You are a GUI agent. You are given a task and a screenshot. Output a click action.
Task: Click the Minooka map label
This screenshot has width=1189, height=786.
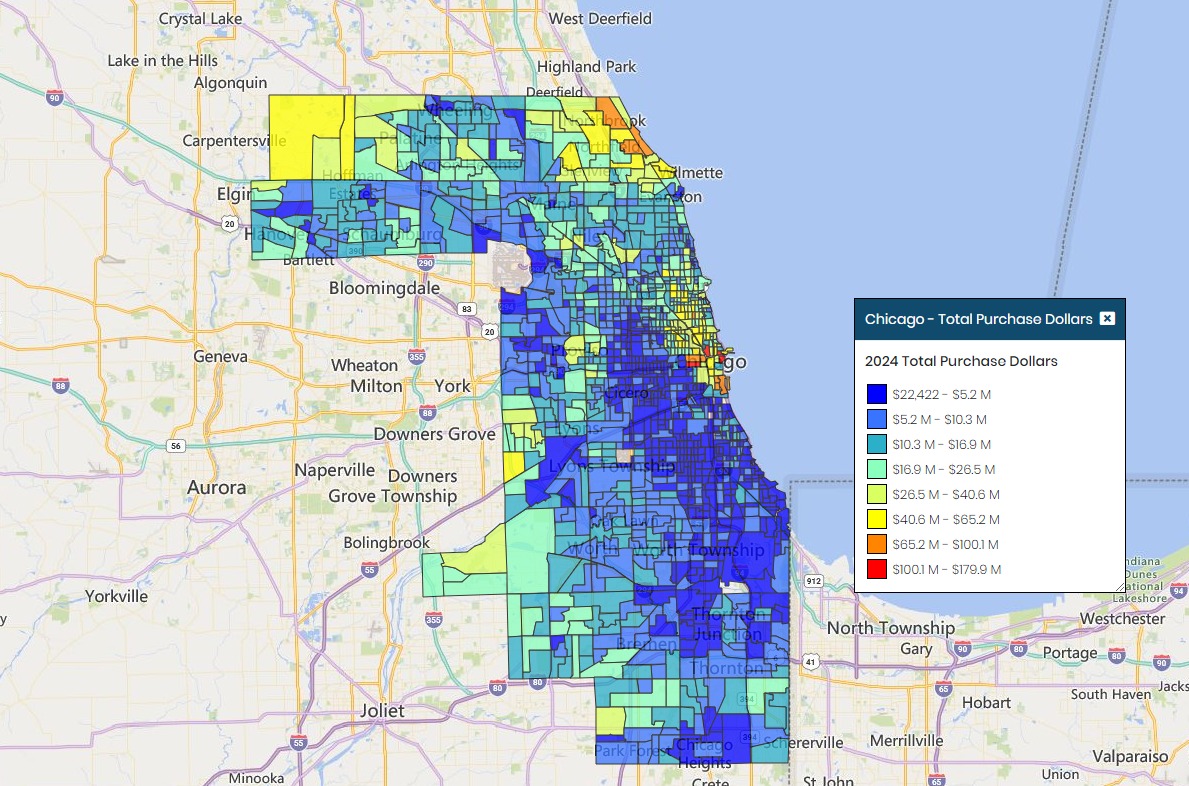click(256, 778)
